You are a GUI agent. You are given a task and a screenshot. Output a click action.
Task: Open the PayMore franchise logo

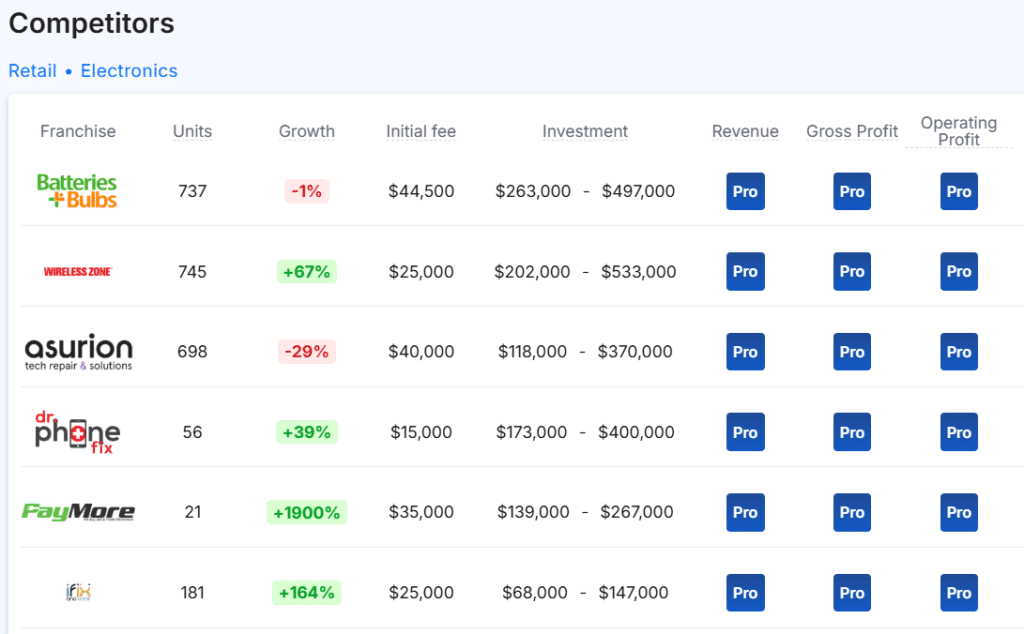point(78,512)
